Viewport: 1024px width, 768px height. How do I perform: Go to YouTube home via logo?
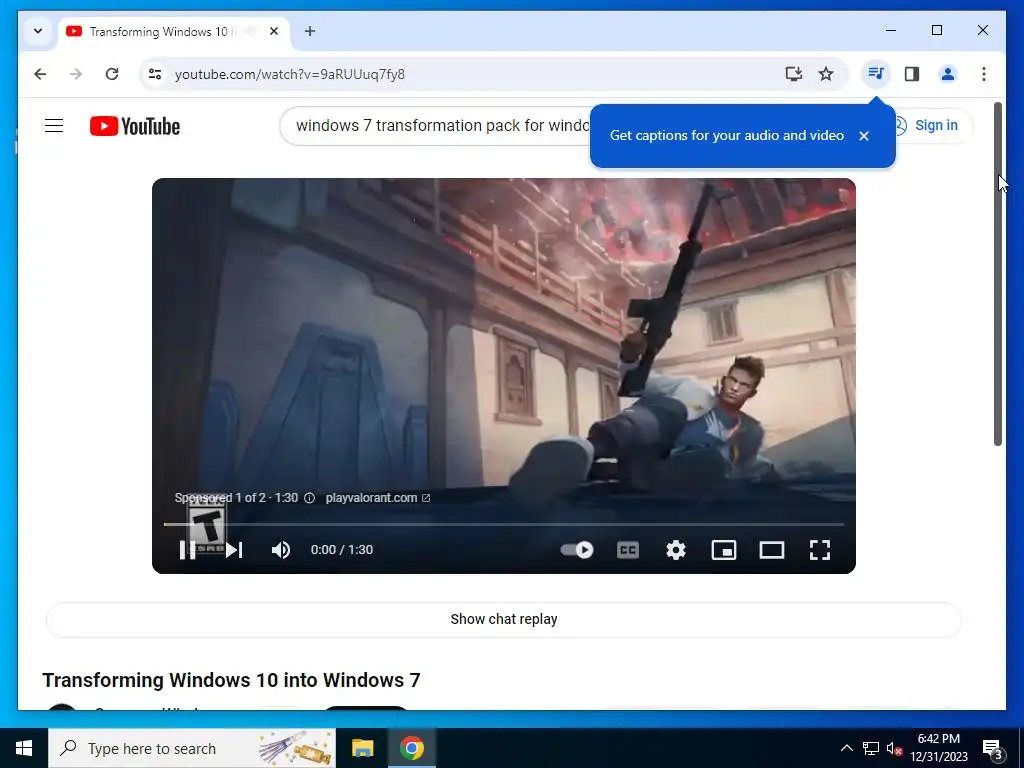(x=135, y=126)
